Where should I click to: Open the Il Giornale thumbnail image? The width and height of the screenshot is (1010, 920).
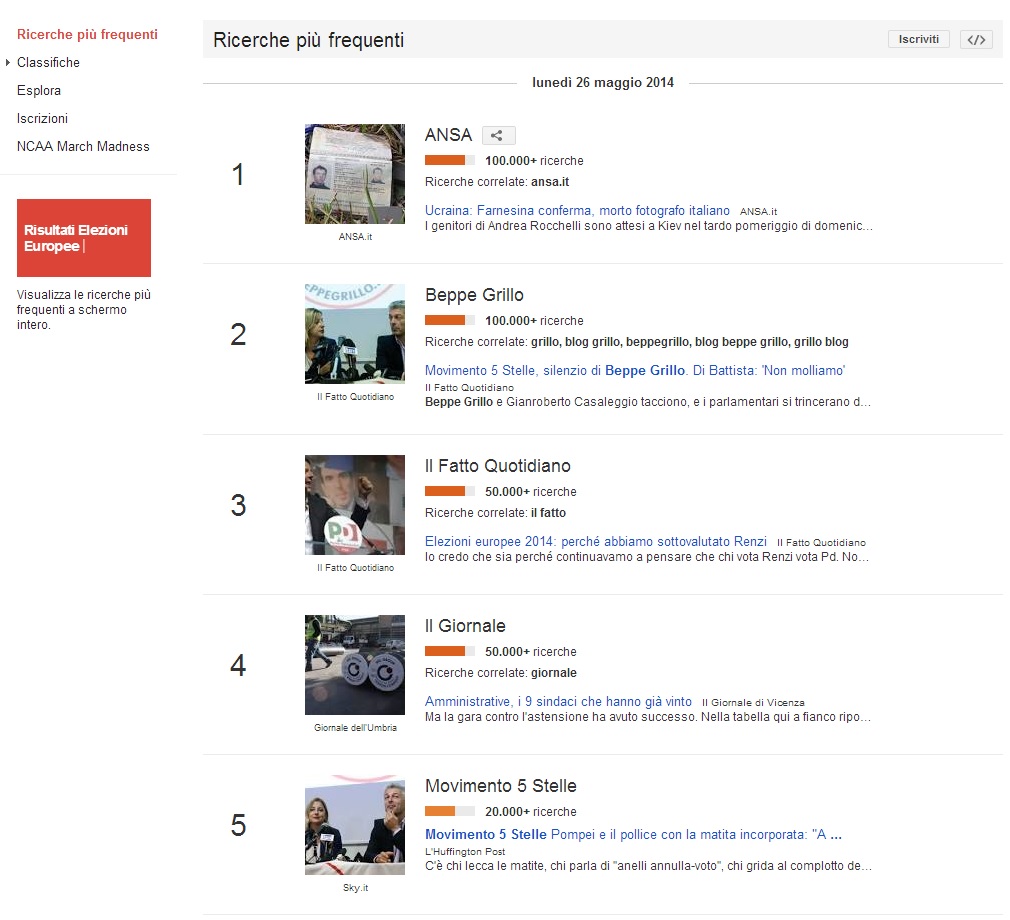tap(355, 665)
